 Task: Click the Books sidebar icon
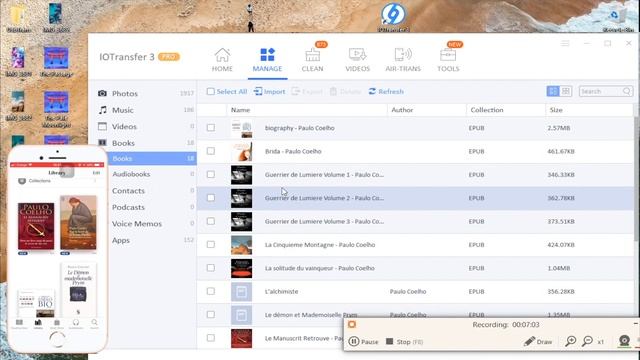(x=102, y=143)
